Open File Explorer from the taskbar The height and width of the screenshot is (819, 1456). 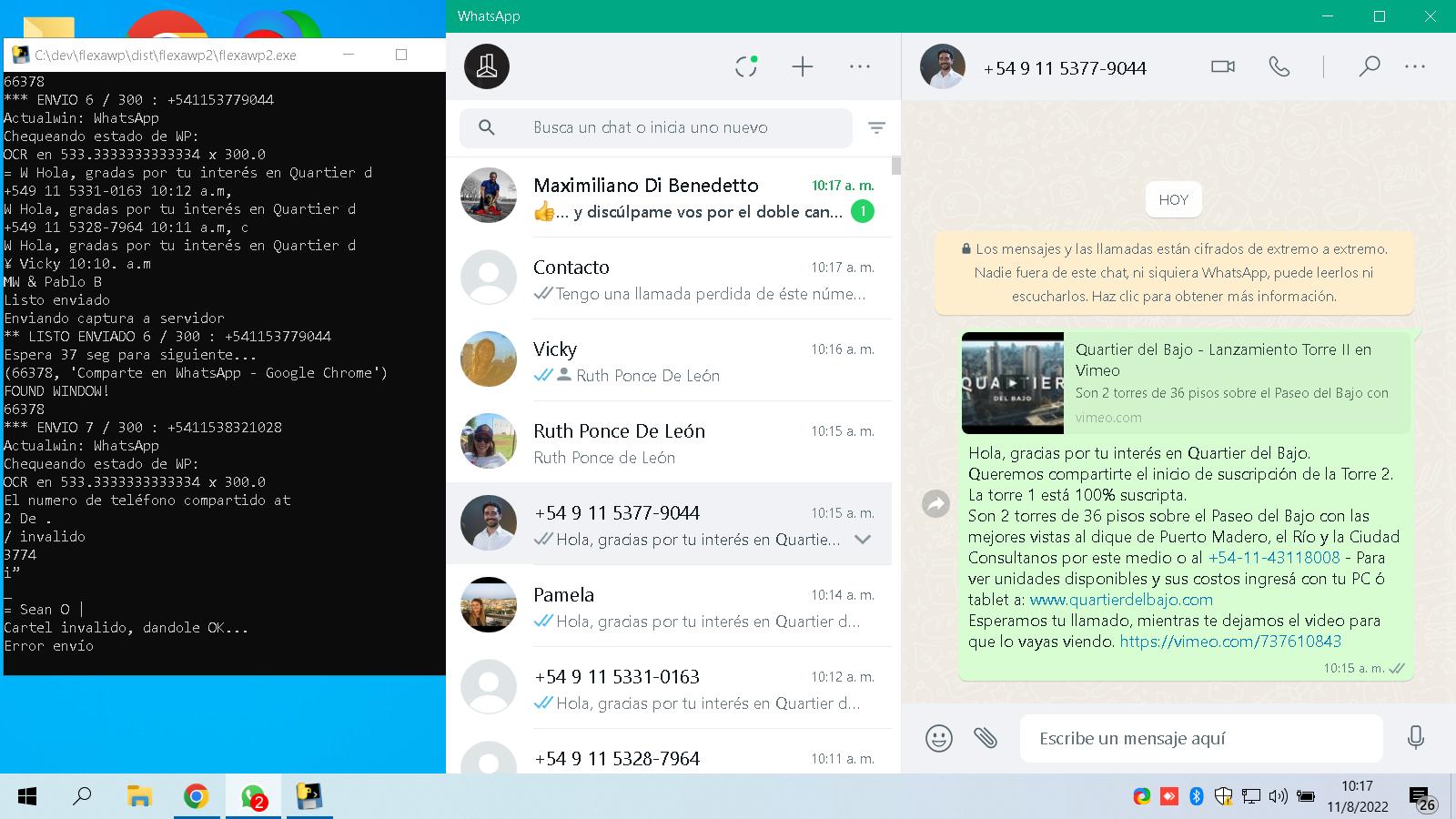138,797
